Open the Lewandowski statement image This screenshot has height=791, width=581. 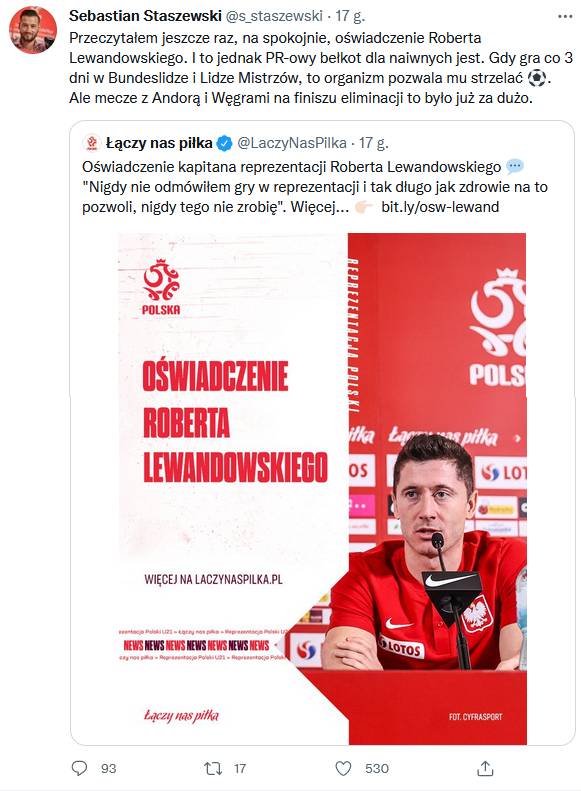pyautogui.click(x=323, y=488)
